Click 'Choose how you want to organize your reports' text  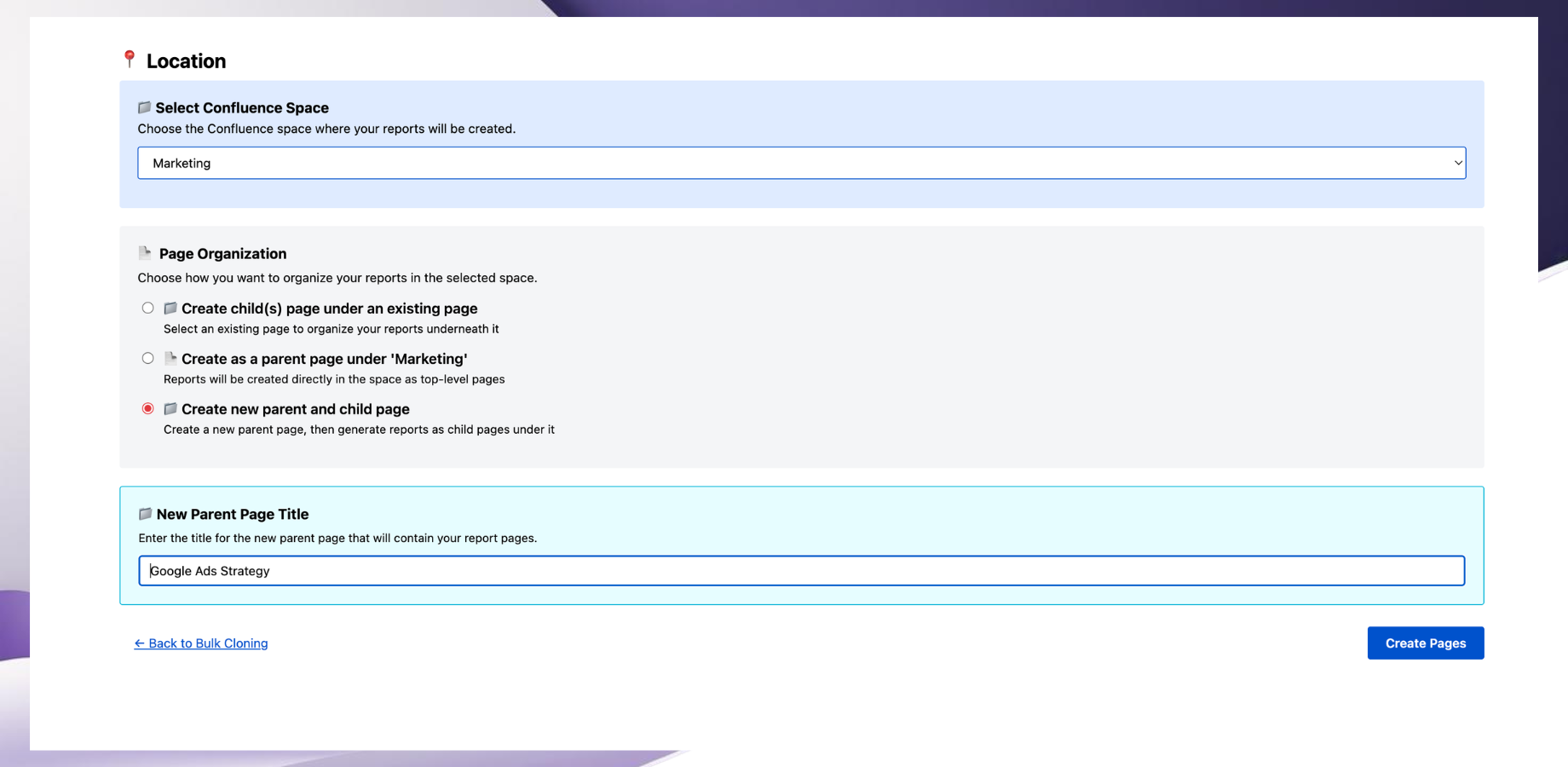337,278
